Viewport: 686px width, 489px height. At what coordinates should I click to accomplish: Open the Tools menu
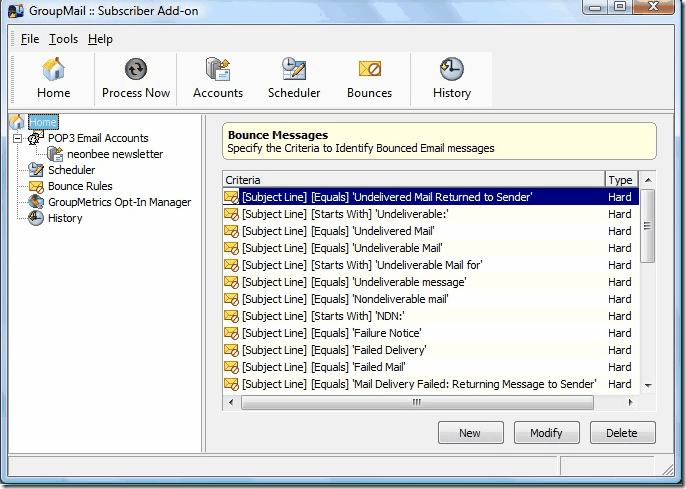tap(63, 39)
